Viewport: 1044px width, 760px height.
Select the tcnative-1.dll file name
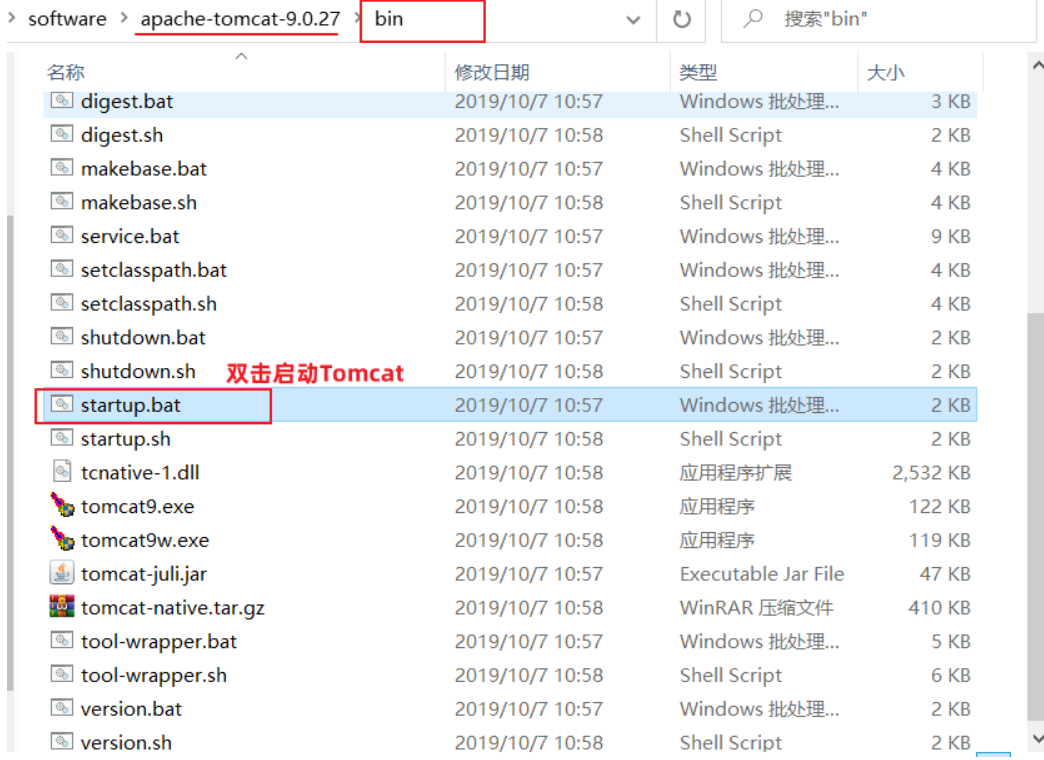140,472
